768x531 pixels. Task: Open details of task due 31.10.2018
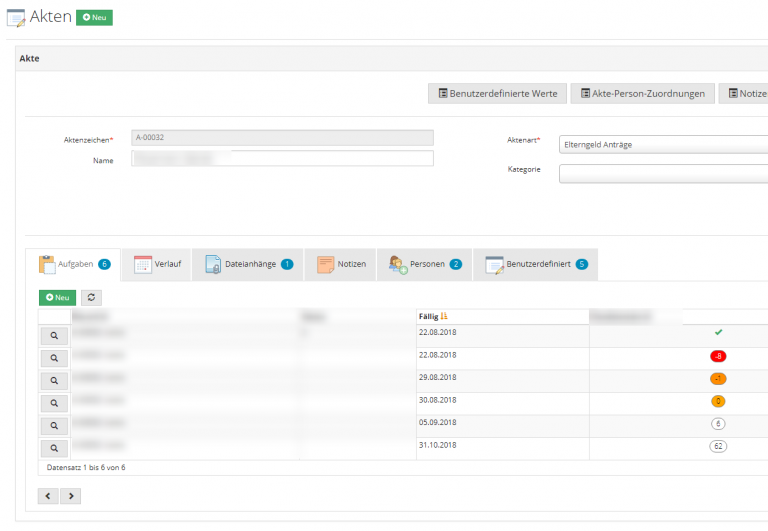tap(54, 449)
